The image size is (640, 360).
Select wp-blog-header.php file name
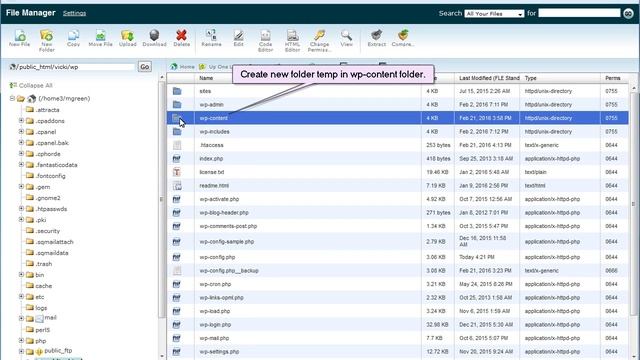(224, 213)
